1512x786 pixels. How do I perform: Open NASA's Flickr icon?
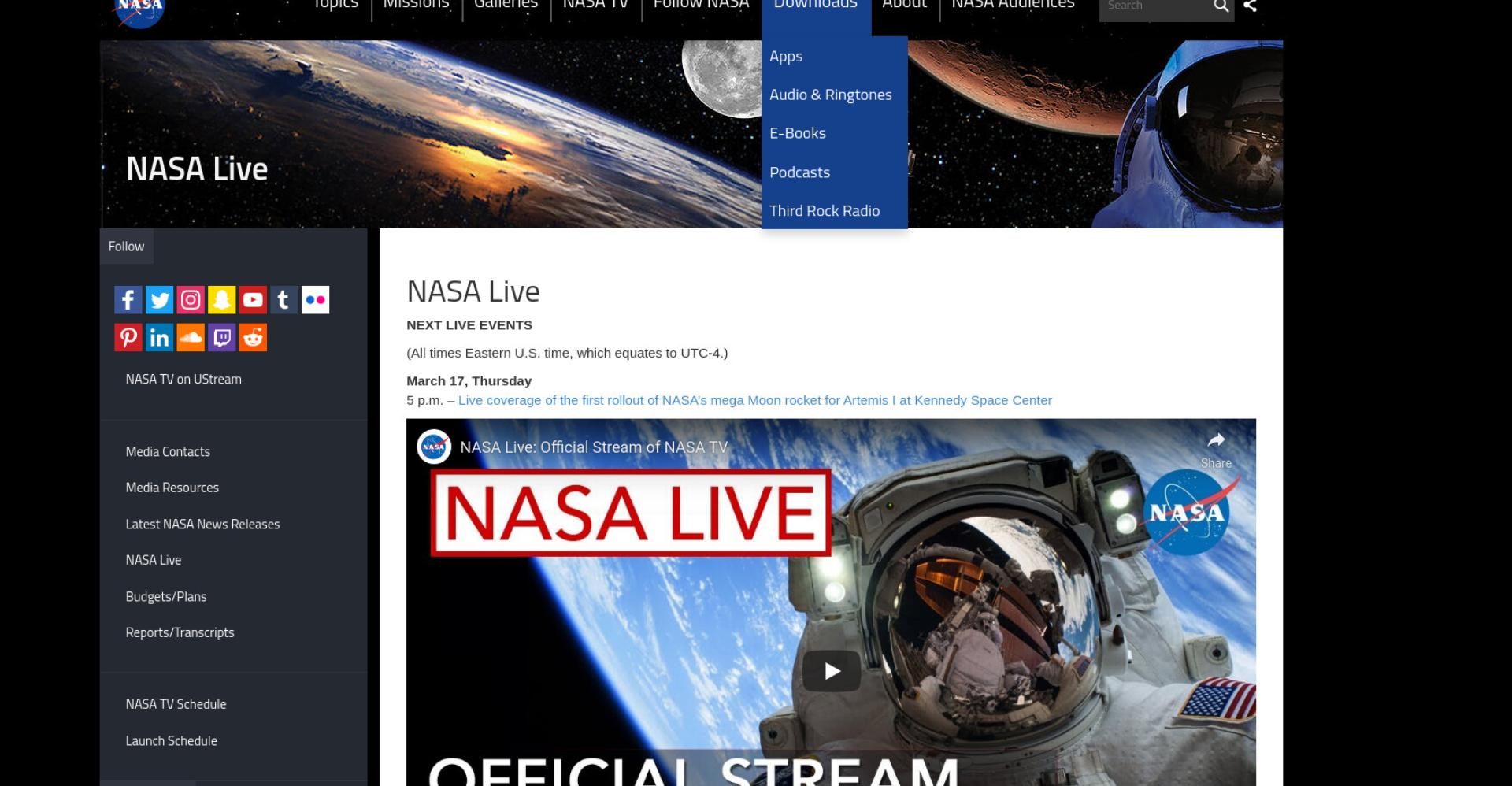(x=315, y=300)
